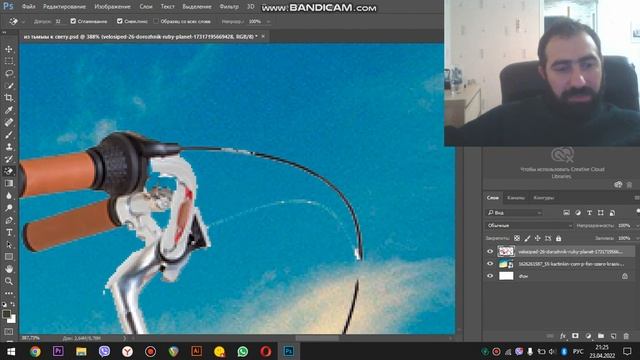Select the Move tool
Image resolution: width=640 pixels, height=360 pixels.
point(9,49)
